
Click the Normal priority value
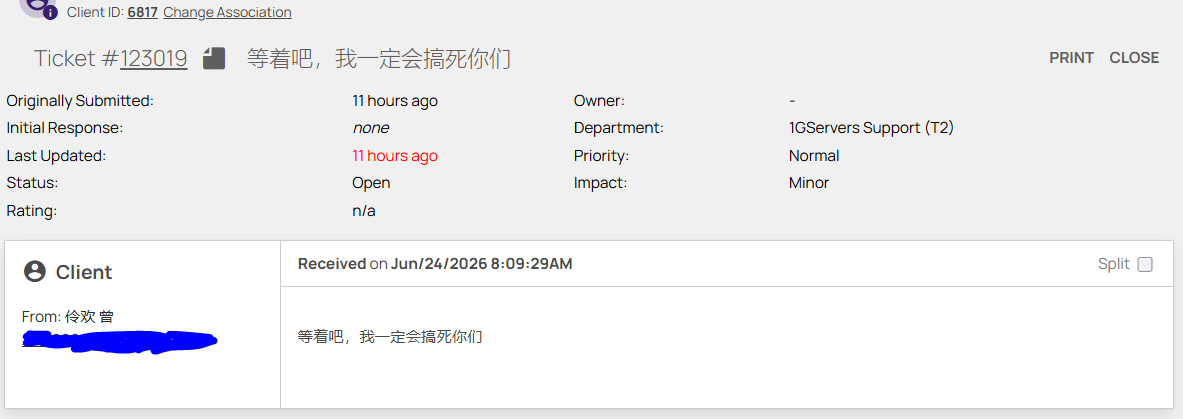pos(814,156)
